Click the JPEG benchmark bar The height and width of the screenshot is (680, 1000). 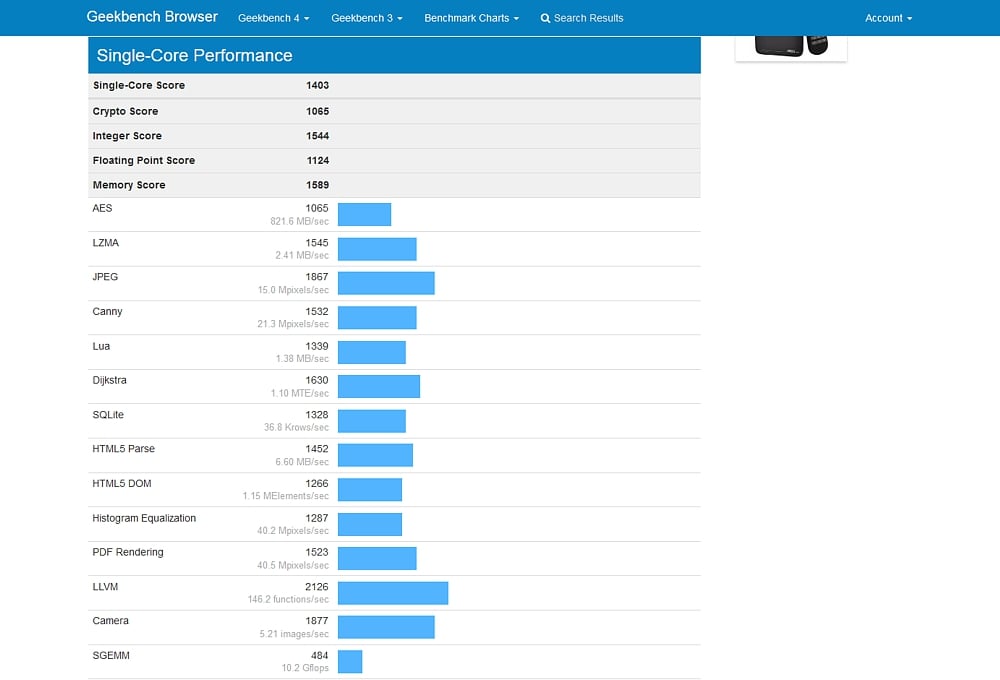point(386,283)
